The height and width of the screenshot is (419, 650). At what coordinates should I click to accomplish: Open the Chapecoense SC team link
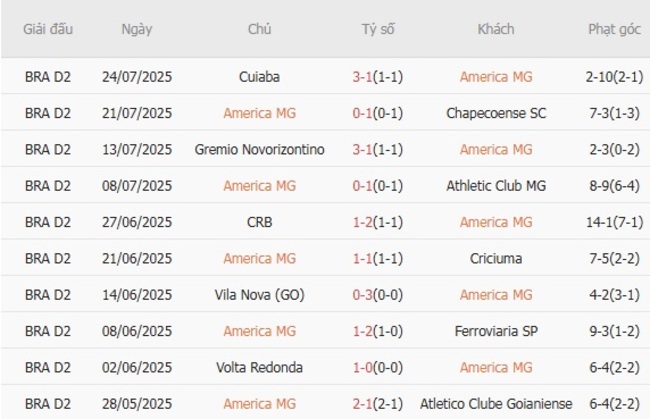tap(495, 113)
